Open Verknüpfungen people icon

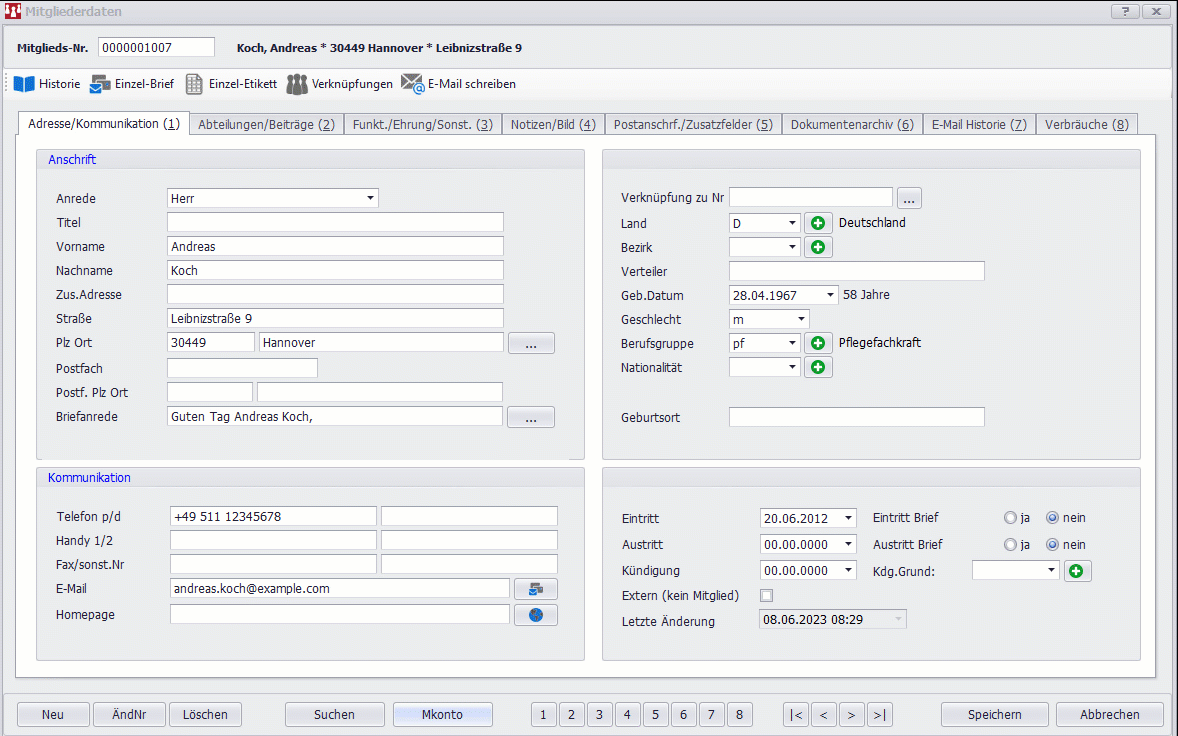pos(297,84)
